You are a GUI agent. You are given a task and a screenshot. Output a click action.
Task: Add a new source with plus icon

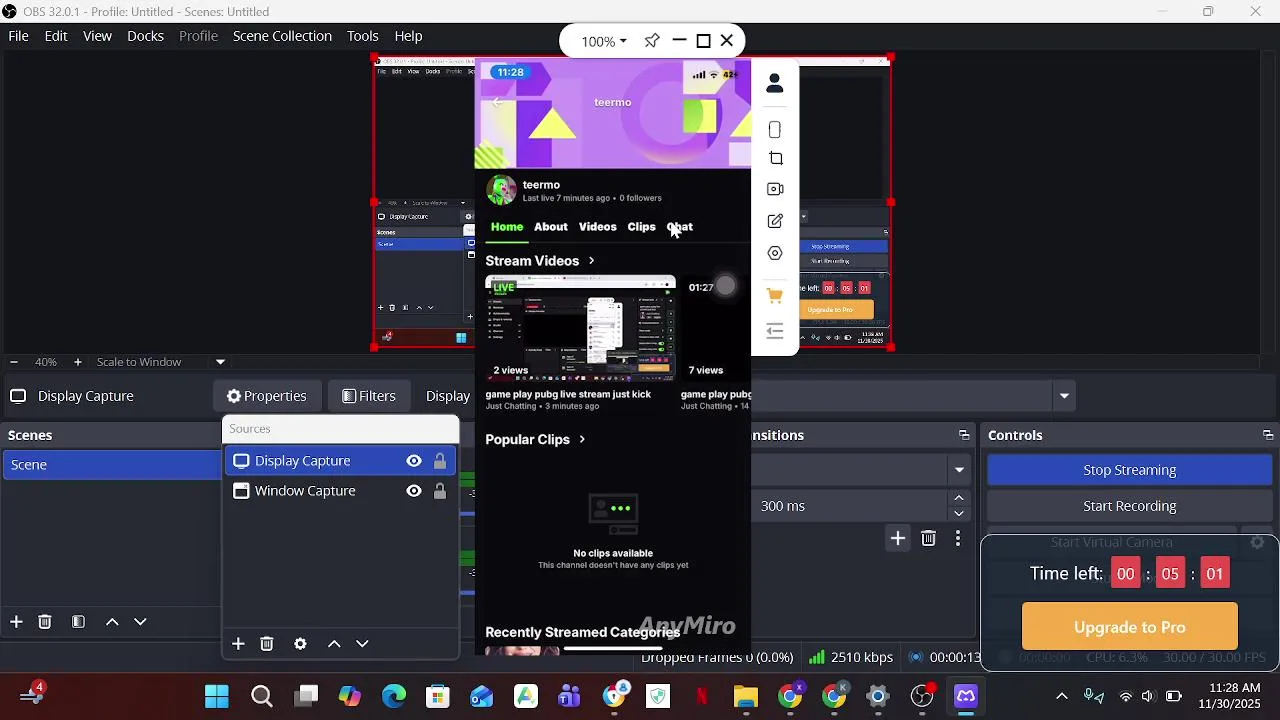[238, 644]
